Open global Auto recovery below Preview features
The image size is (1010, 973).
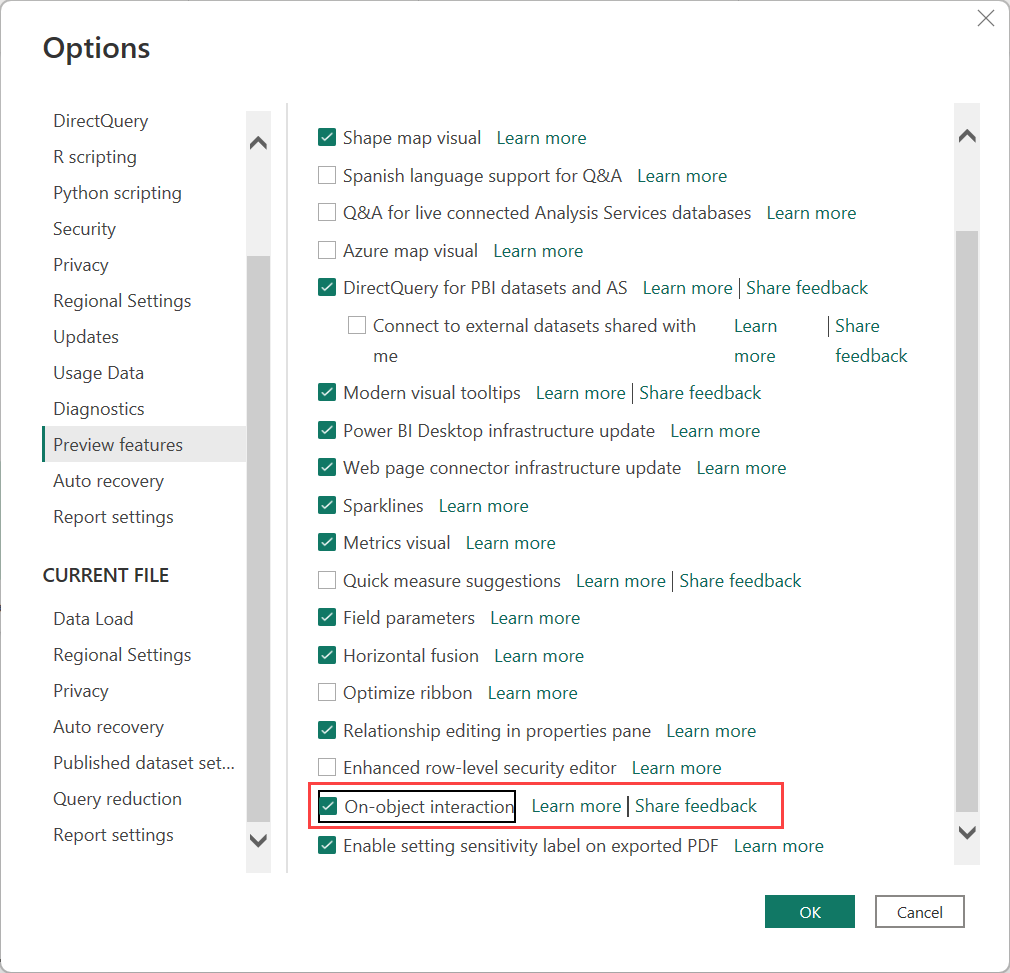pos(108,481)
